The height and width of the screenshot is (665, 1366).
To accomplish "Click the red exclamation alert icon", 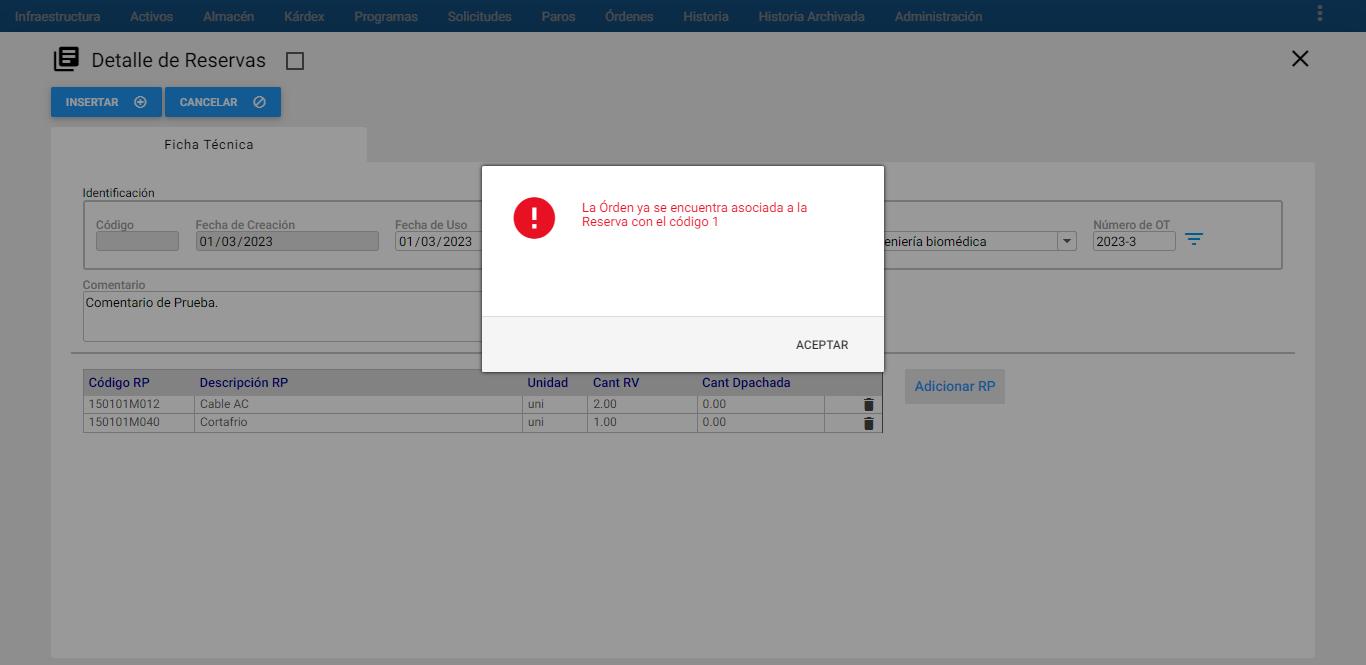I will pos(534,217).
